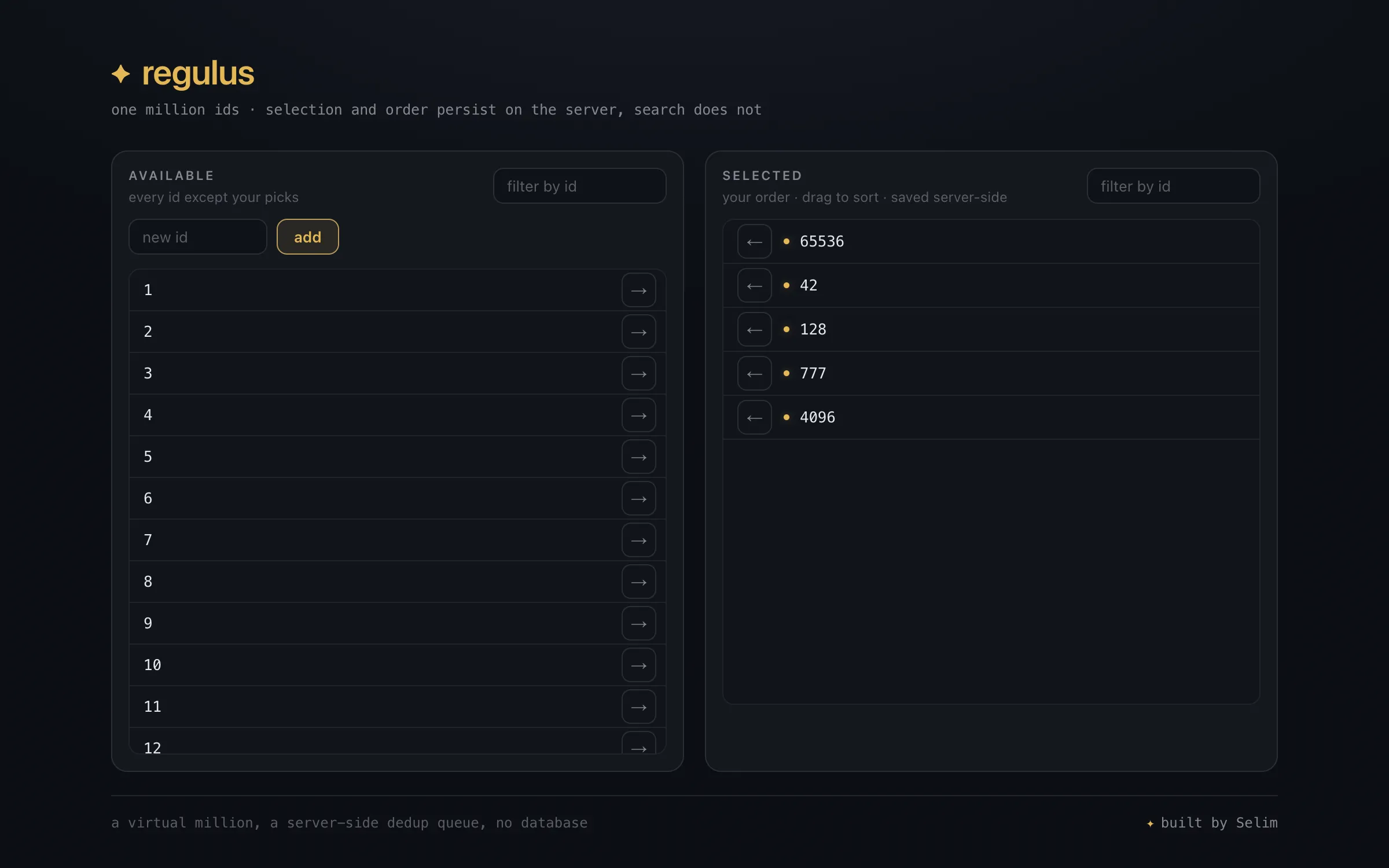1389x868 pixels.
Task: Pick id 7 with its right arrow
Action: 638,540
